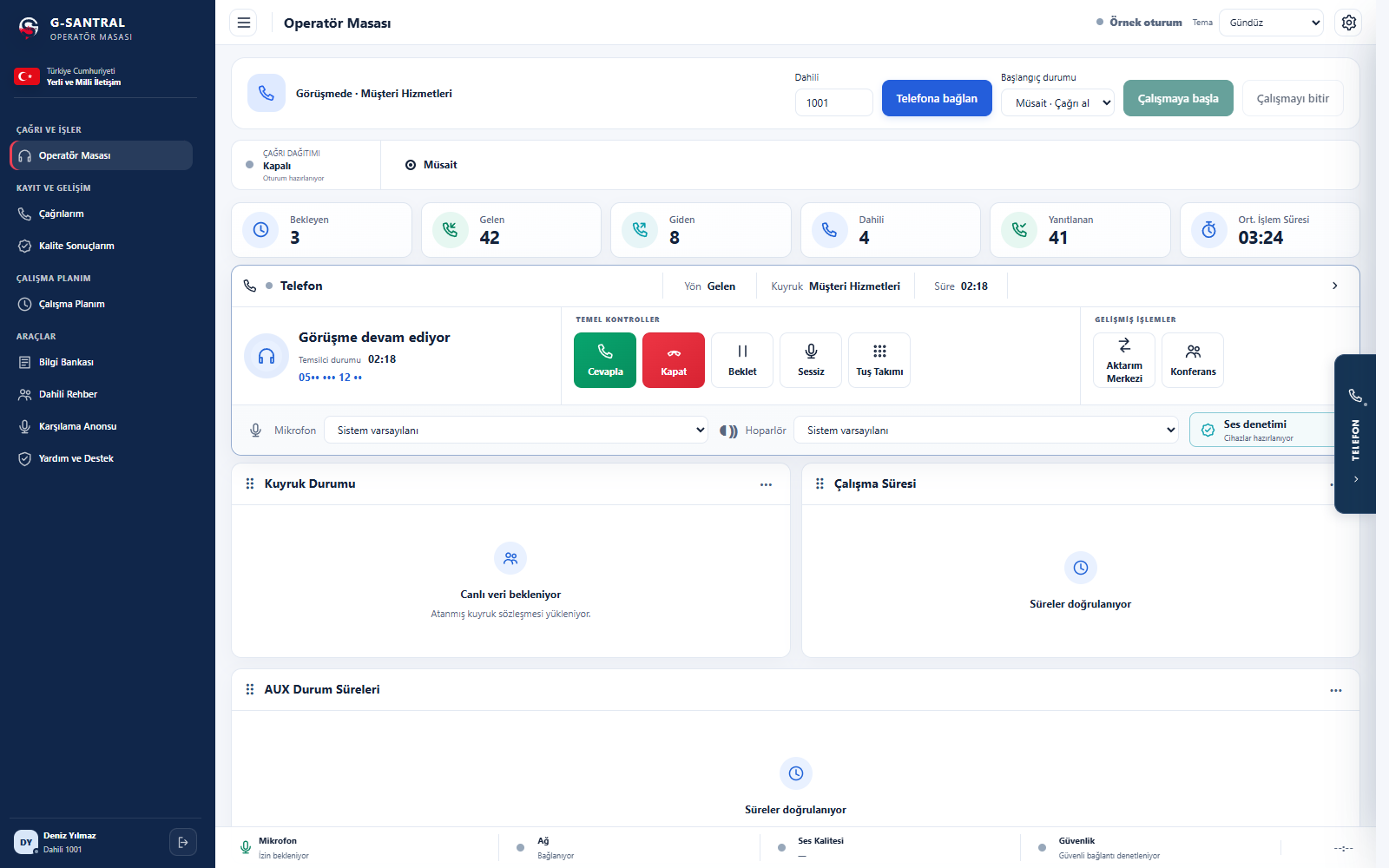This screenshot has height=868, width=1389.
Task: Toggle the hamburger sidebar menu button
Action: (244, 23)
